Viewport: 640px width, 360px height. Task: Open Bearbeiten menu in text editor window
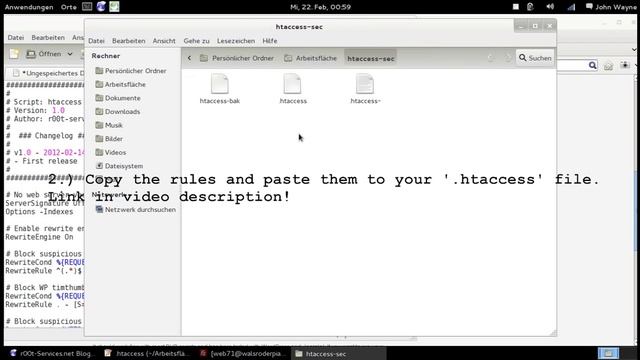48,37
